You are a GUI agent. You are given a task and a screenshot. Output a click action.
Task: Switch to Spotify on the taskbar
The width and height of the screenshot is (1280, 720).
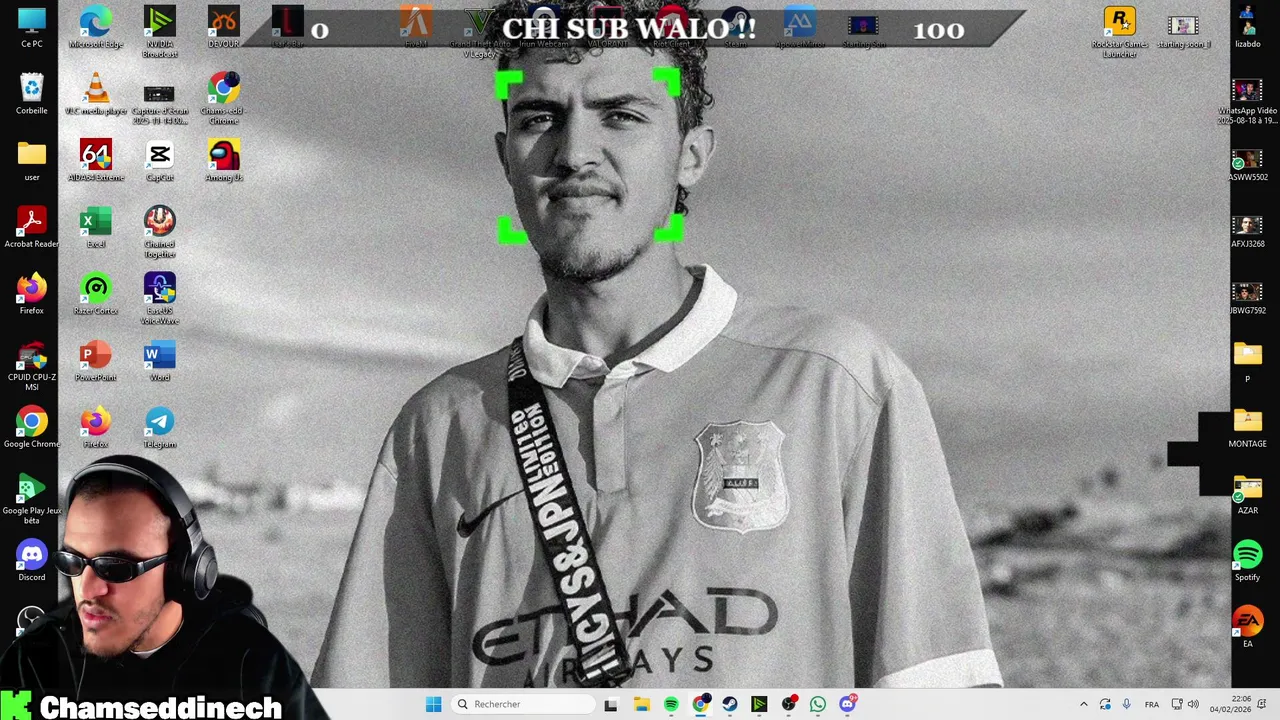click(671, 704)
